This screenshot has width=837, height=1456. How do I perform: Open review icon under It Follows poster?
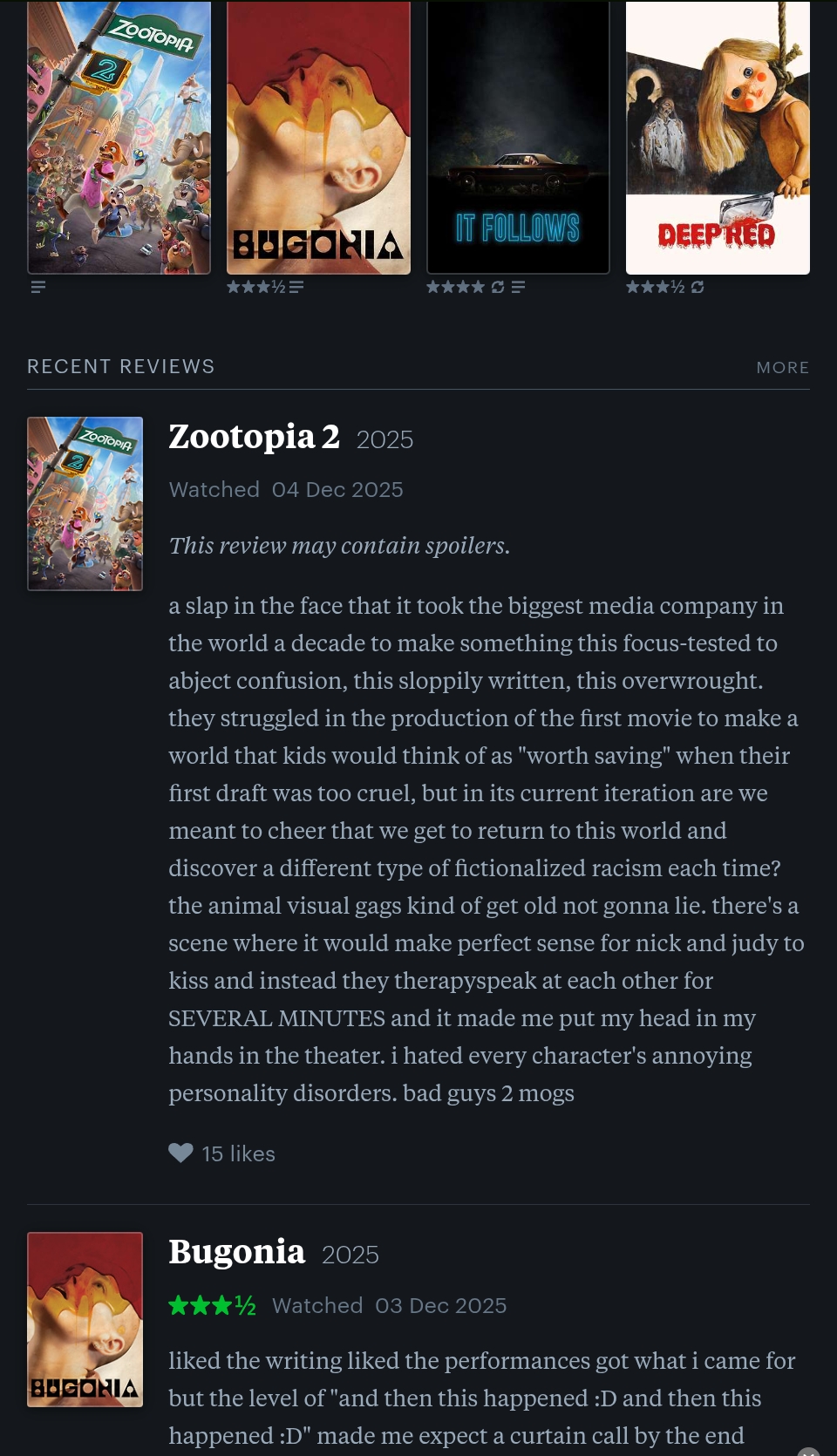518,287
